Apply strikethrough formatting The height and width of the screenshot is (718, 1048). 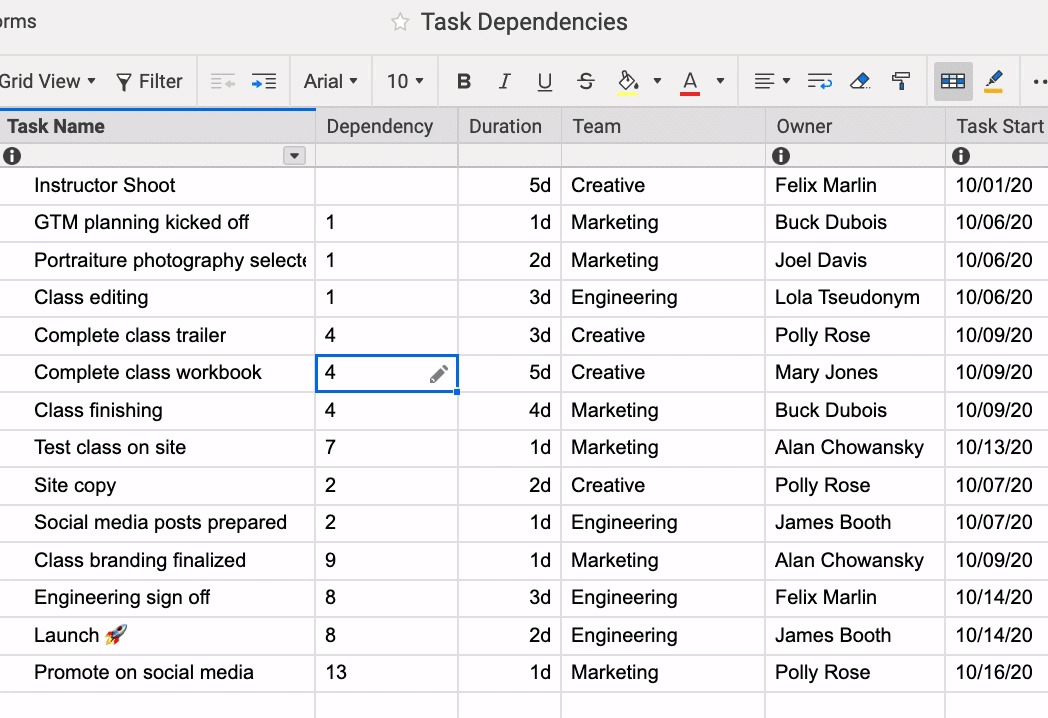[x=586, y=82]
